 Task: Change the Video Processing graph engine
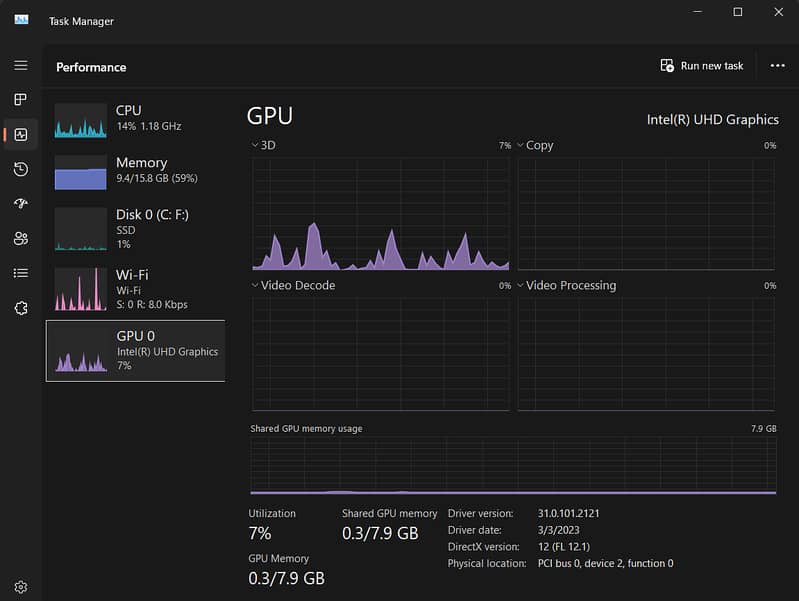(x=522, y=286)
